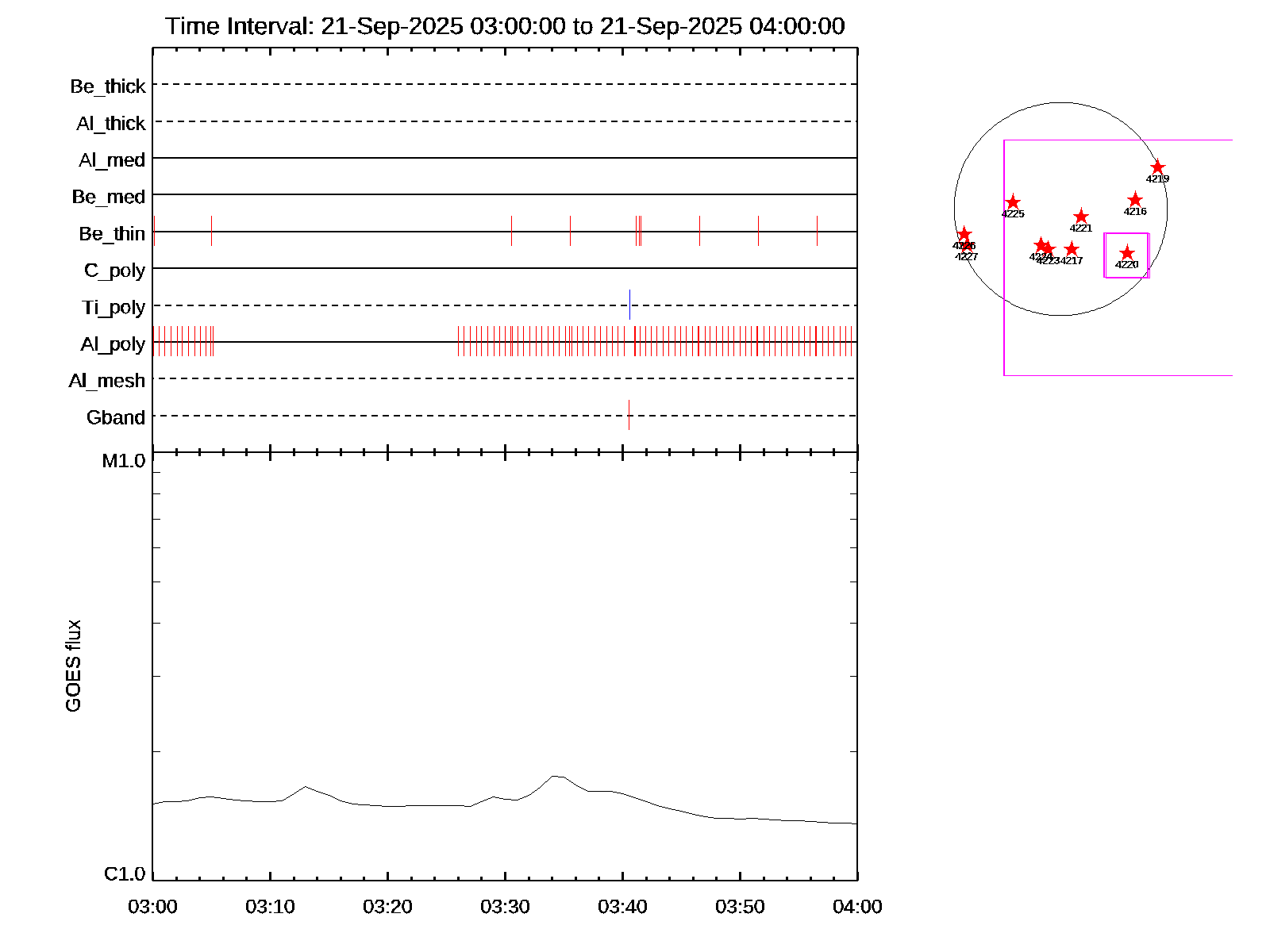Click the Time Interval title text
The height and width of the screenshot is (952, 1270).
pyautogui.click(x=505, y=26)
